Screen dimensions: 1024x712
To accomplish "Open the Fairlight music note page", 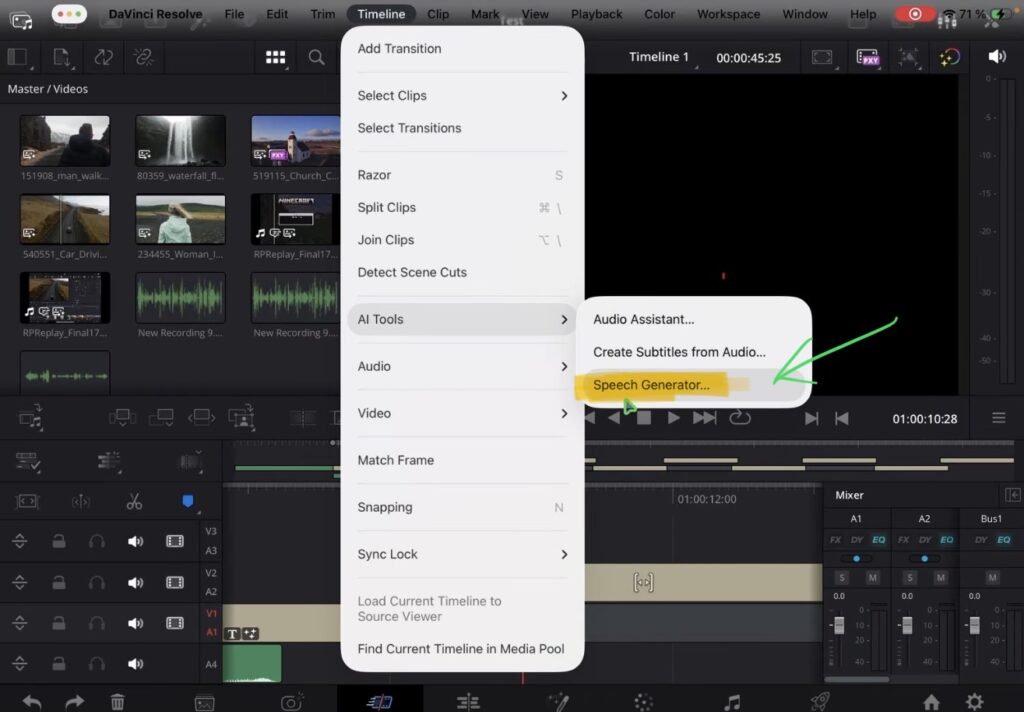I will 733,702.
